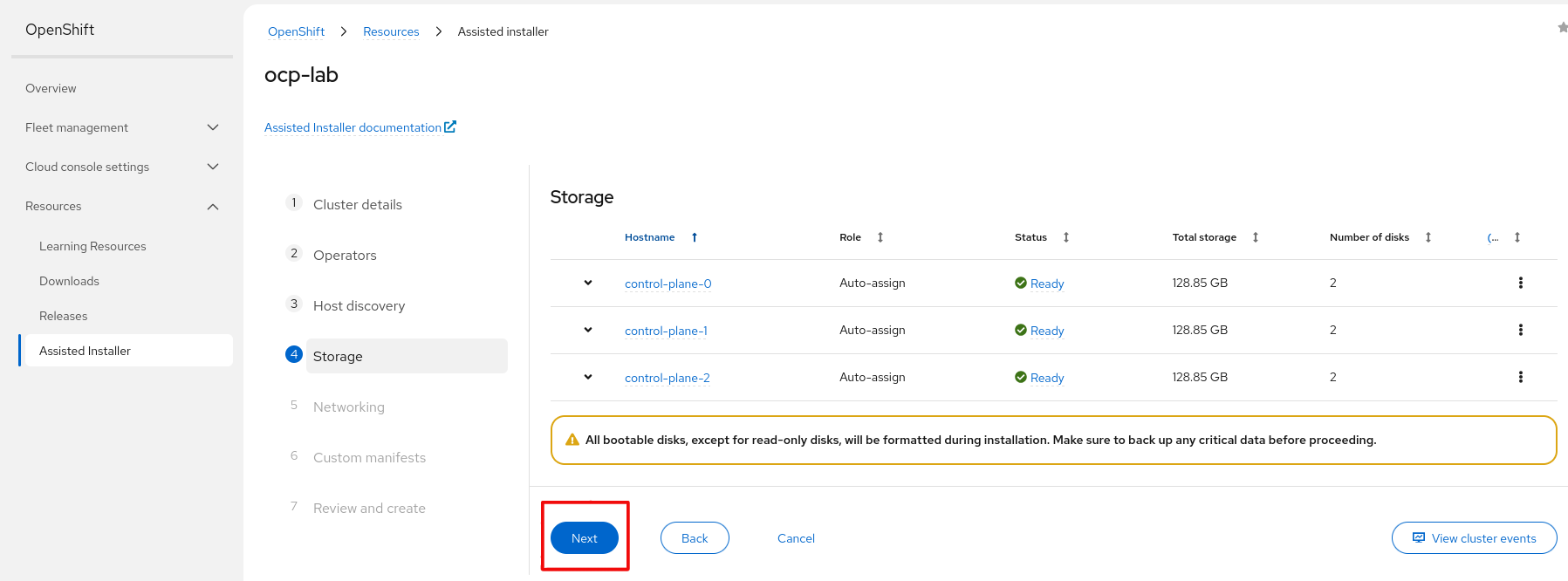Viewport: 1568px width, 581px height.
Task: Expand control-plane-2 row details
Action: (588, 377)
